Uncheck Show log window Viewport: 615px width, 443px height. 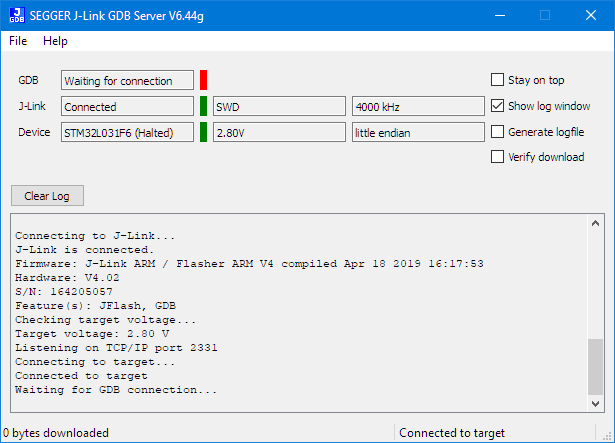pyautogui.click(x=497, y=106)
